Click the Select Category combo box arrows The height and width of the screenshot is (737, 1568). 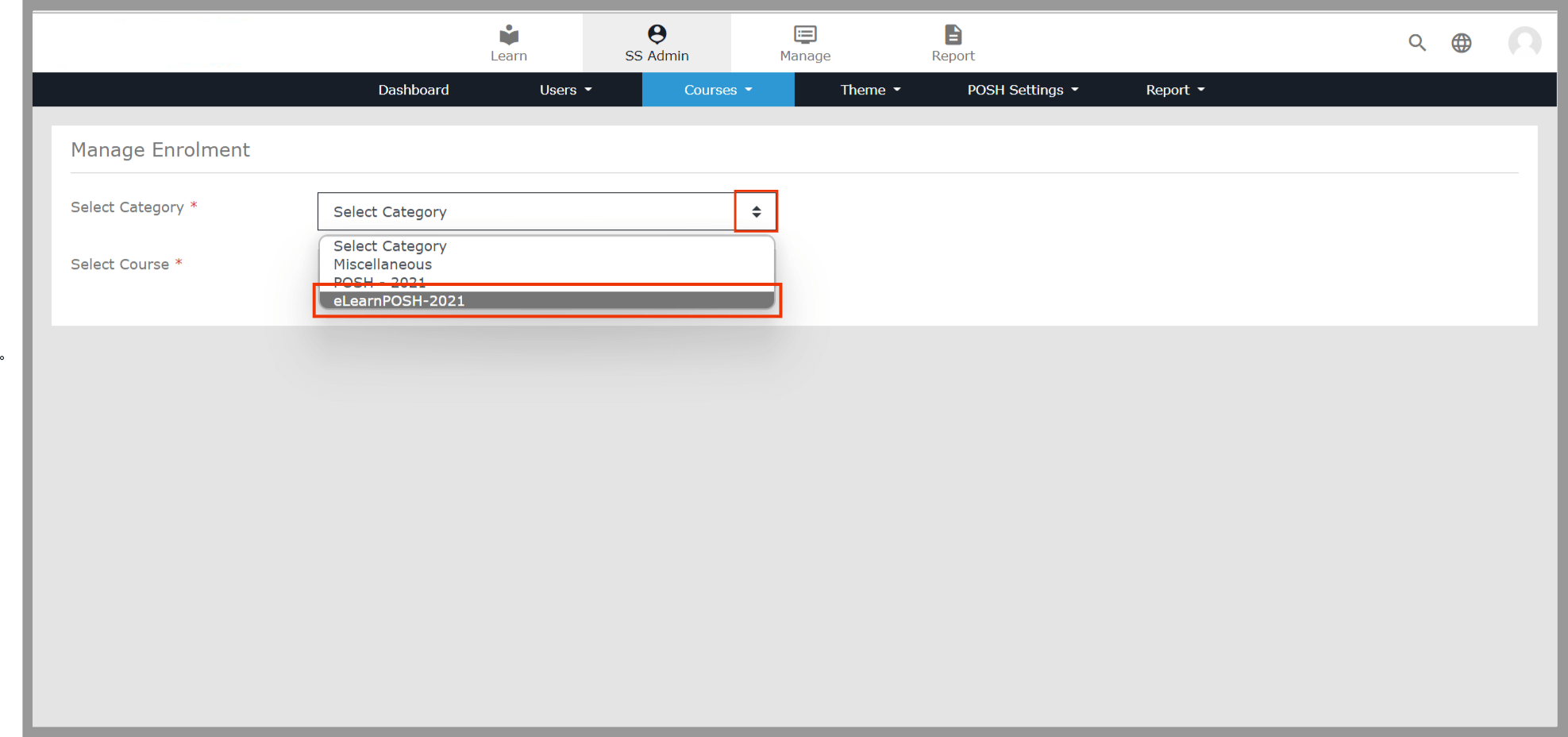756,211
